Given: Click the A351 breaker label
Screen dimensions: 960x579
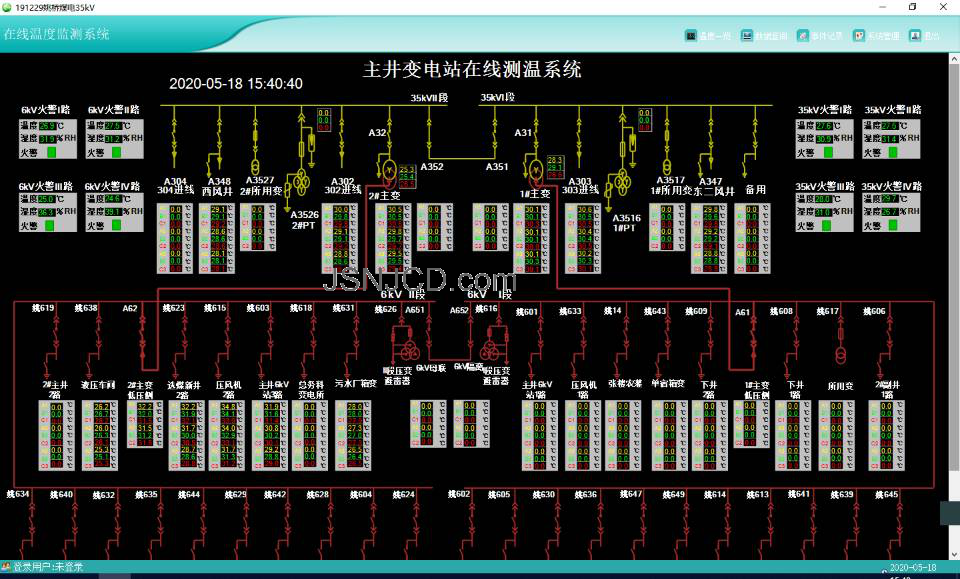Looking at the screenshot, I should 497,166.
